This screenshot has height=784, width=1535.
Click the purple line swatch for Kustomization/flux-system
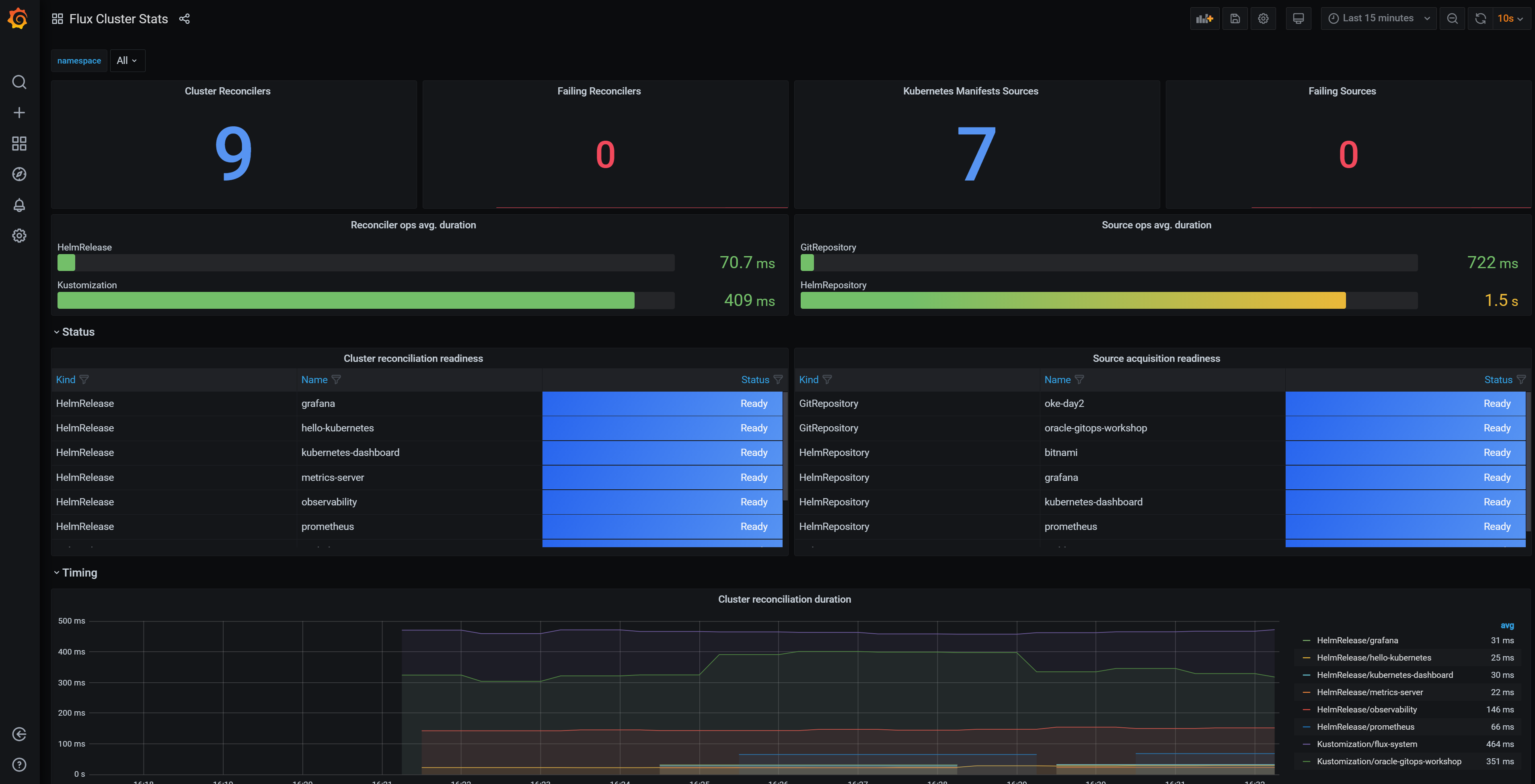coord(1306,744)
